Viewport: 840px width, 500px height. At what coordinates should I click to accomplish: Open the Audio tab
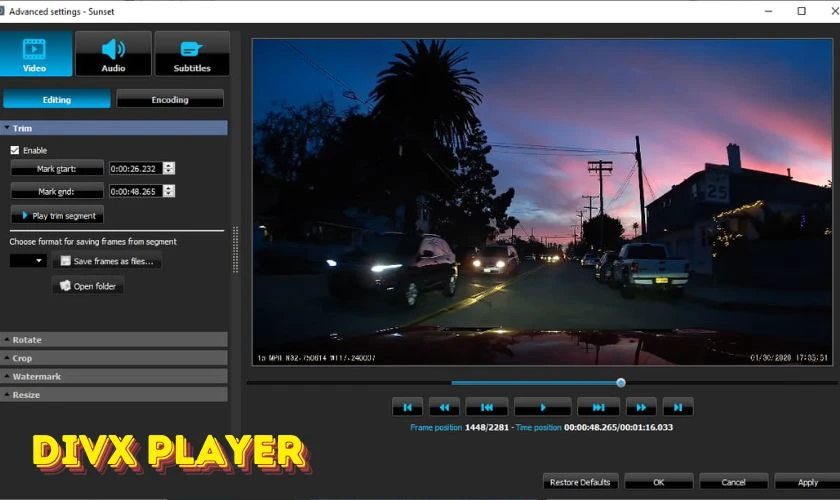[113, 54]
